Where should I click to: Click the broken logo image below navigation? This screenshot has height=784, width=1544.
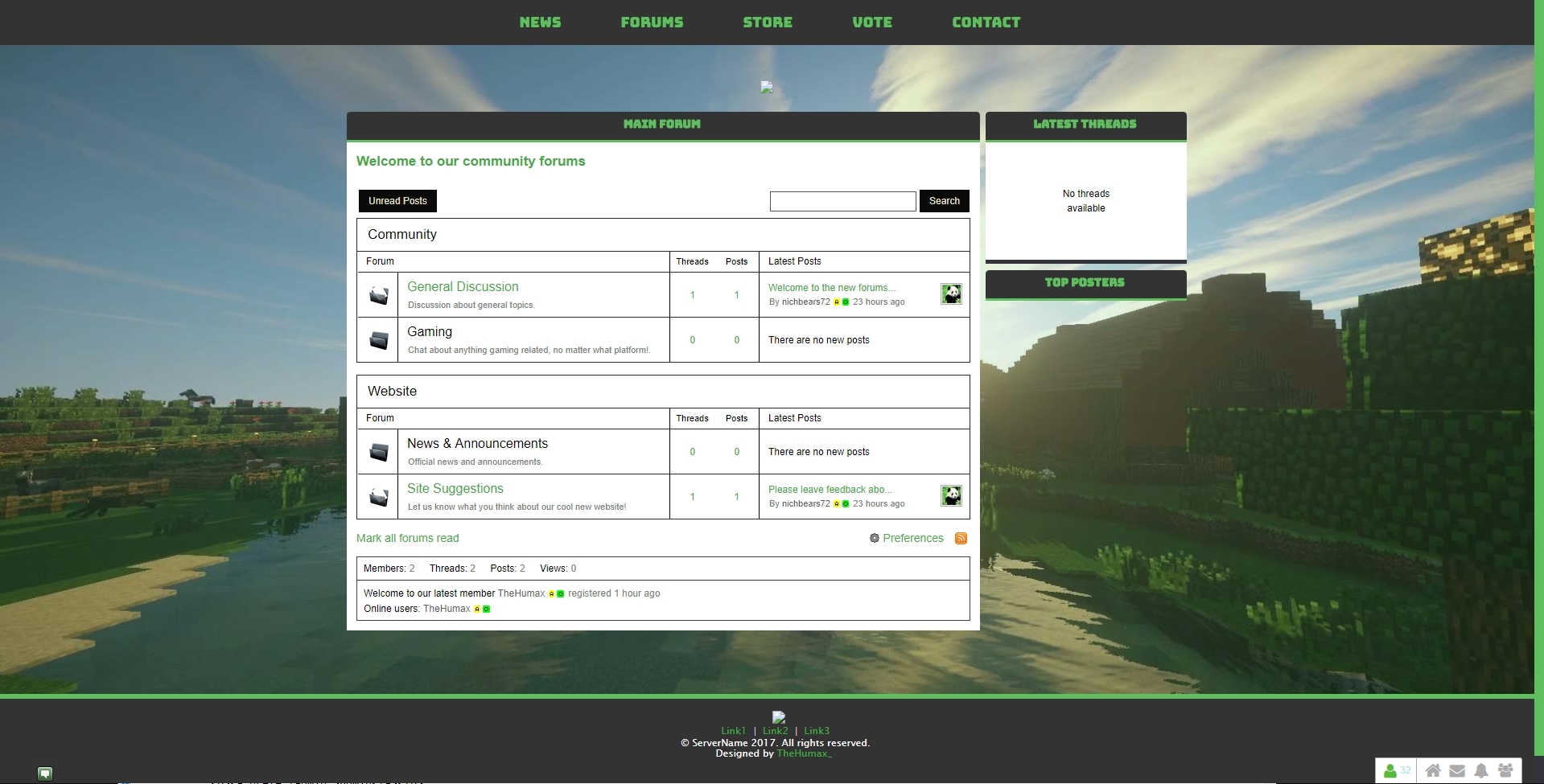pyautogui.click(x=767, y=87)
